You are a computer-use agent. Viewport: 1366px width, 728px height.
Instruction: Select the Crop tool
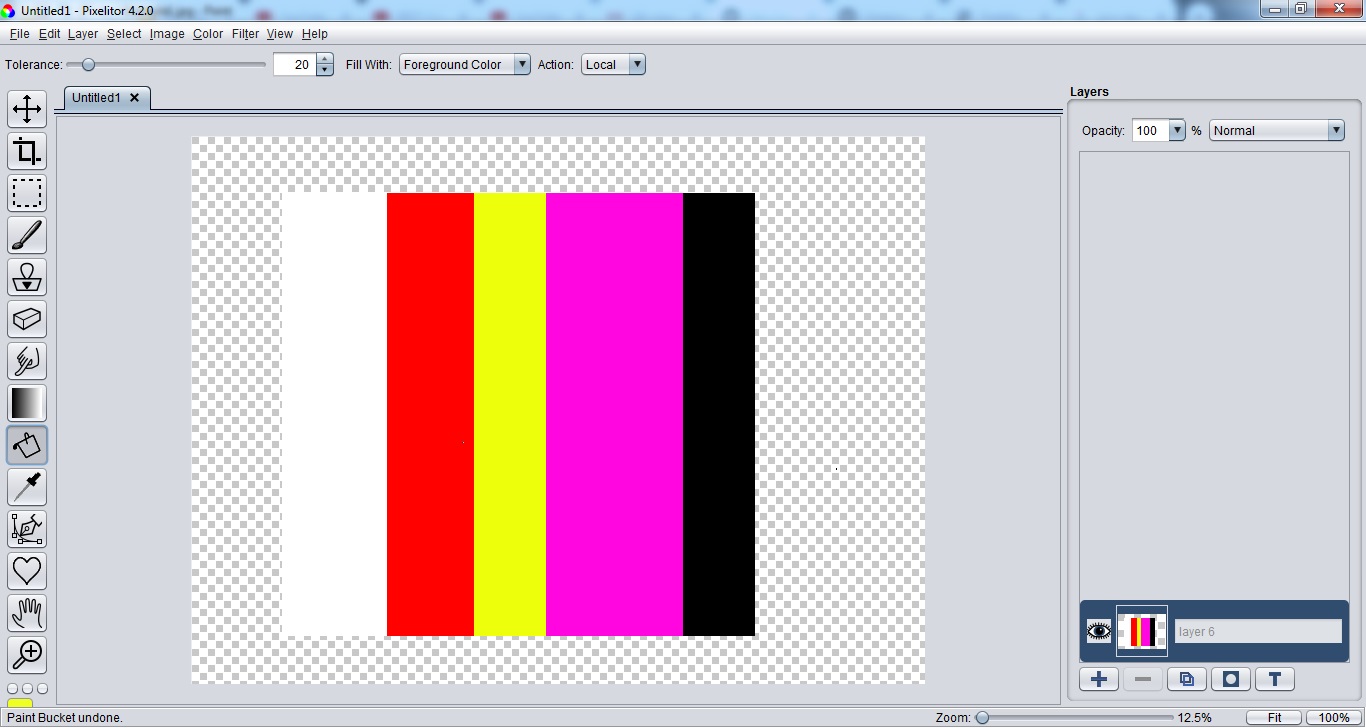click(27, 151)
